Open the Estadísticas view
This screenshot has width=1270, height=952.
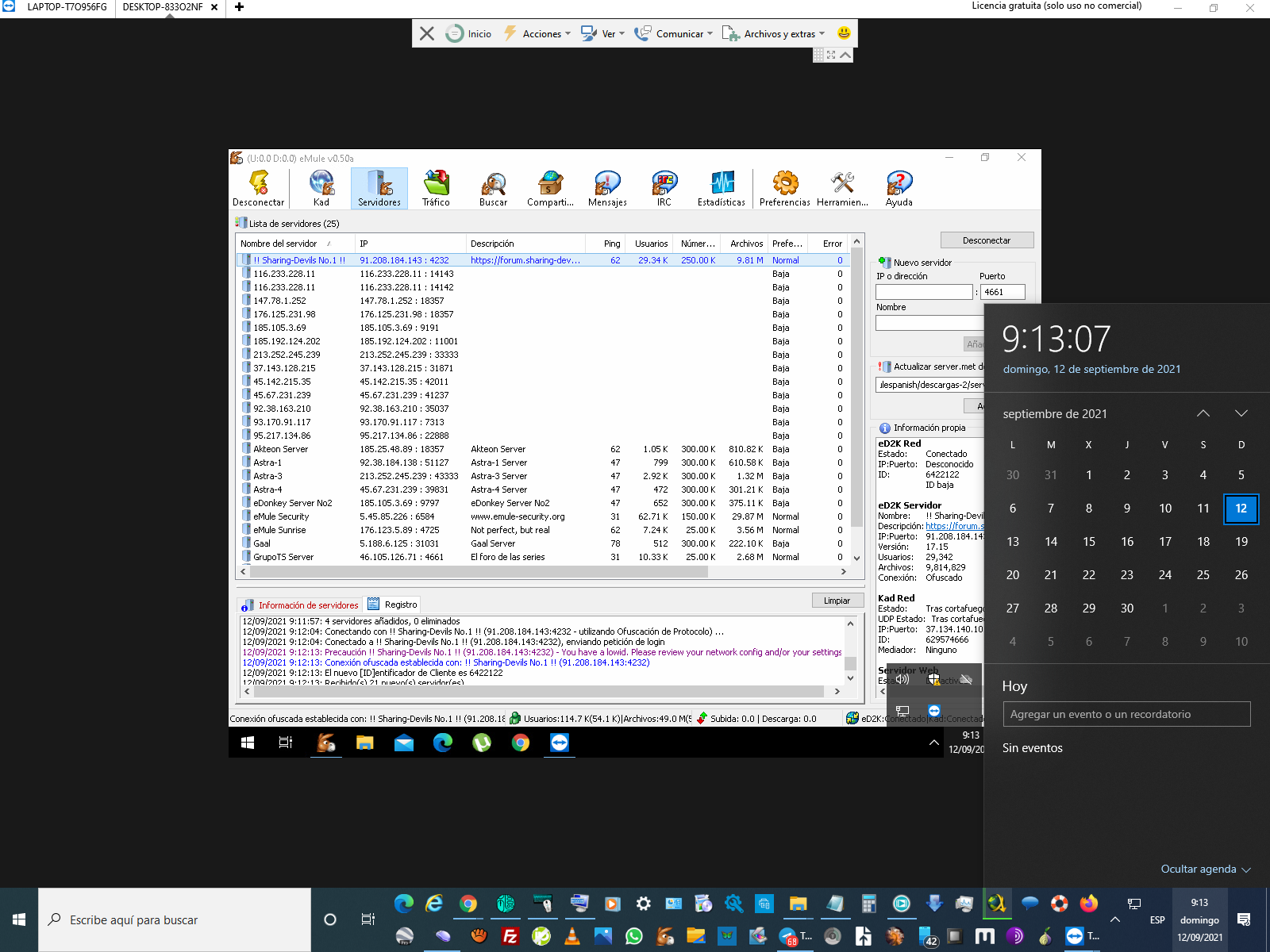721,189
